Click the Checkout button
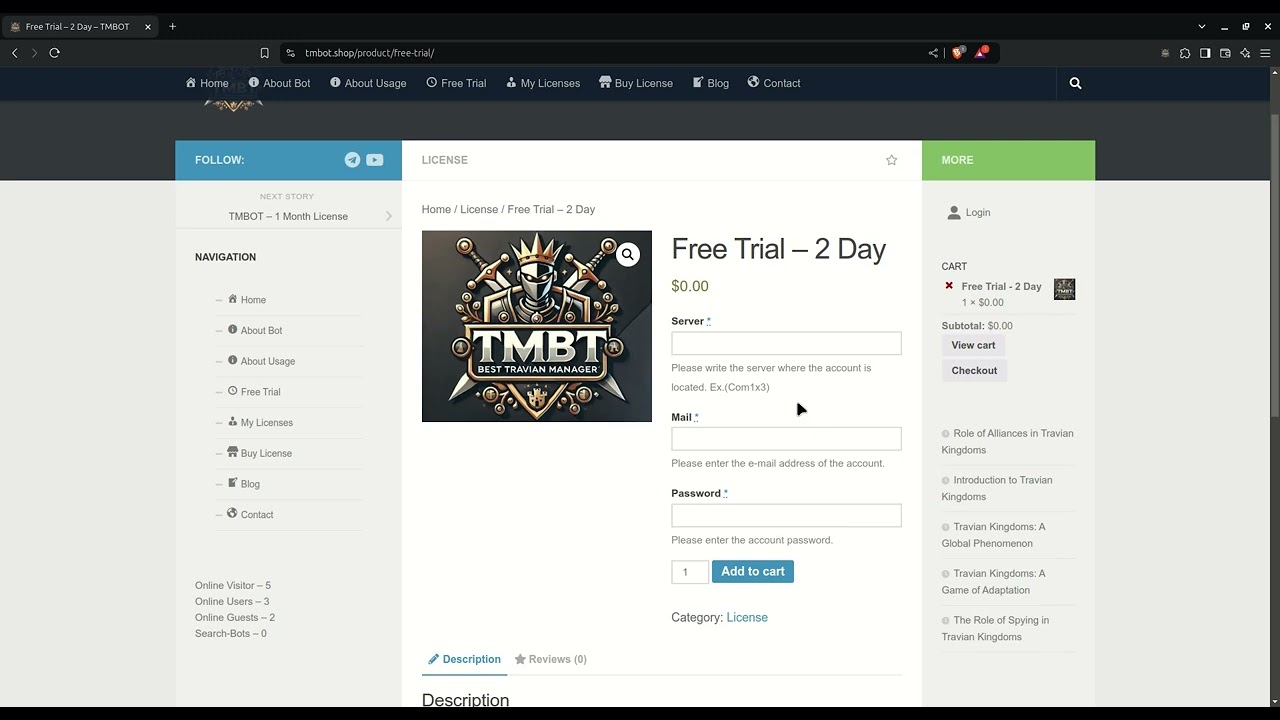 pos(974,370)
